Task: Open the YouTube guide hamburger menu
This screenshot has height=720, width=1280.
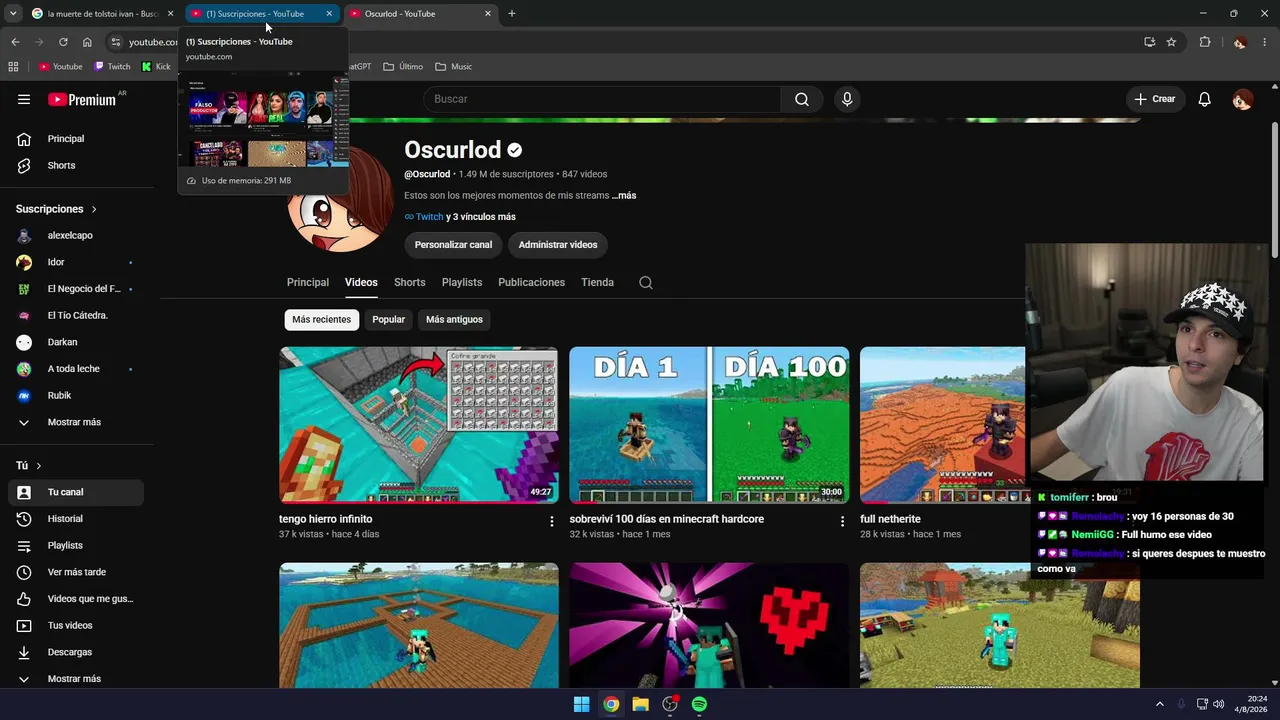Action: 24,99
